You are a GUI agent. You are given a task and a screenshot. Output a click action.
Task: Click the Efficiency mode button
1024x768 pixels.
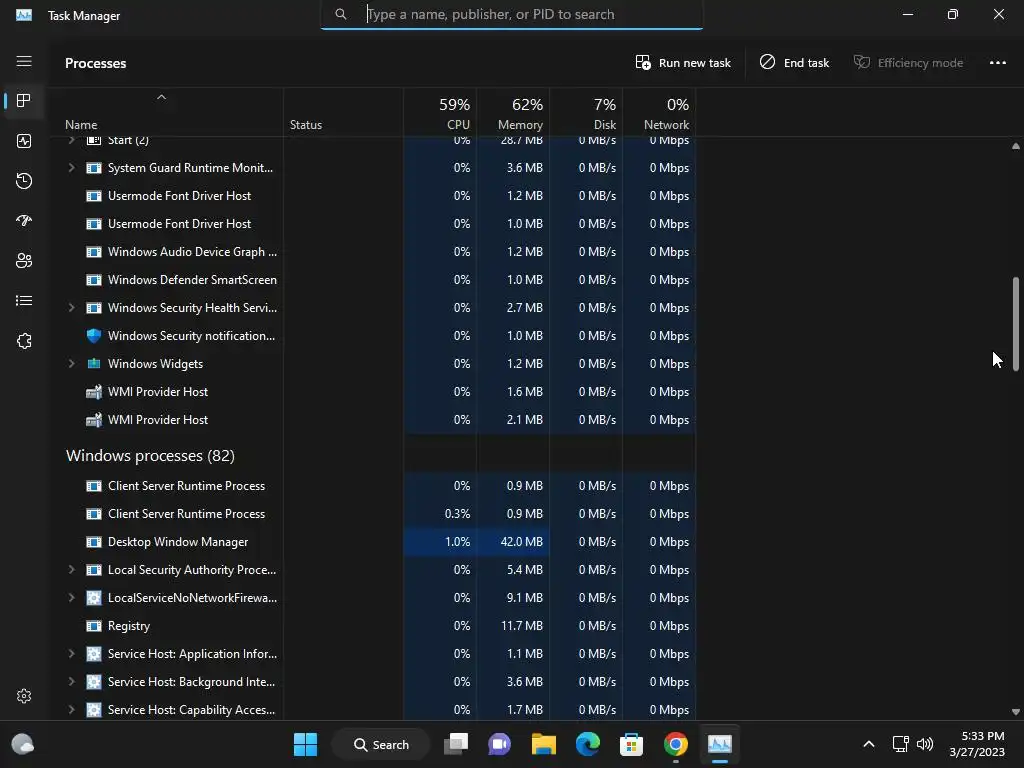tap(908, 63)
